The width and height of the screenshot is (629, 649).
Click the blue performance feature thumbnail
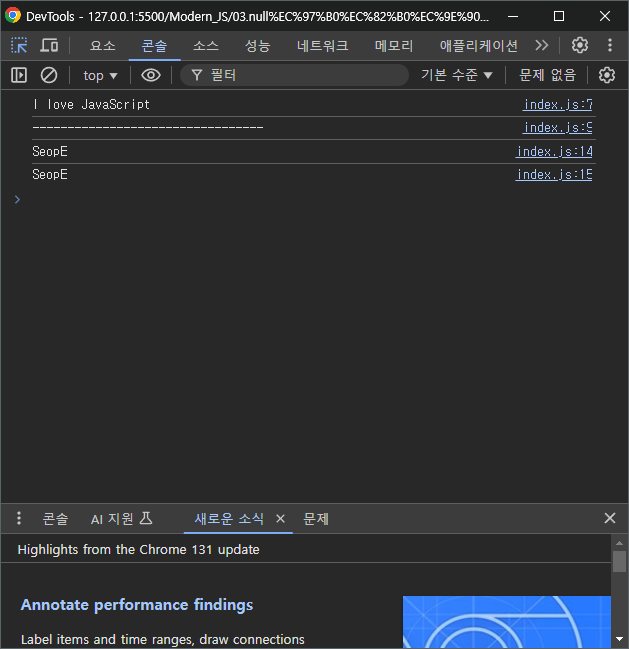tap(507, 622)
